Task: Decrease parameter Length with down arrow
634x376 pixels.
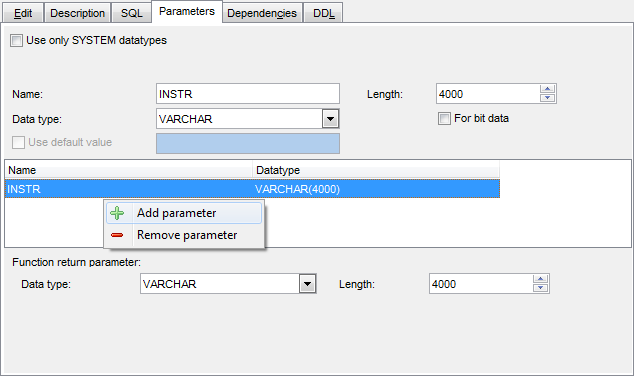Action: [547, 98]
